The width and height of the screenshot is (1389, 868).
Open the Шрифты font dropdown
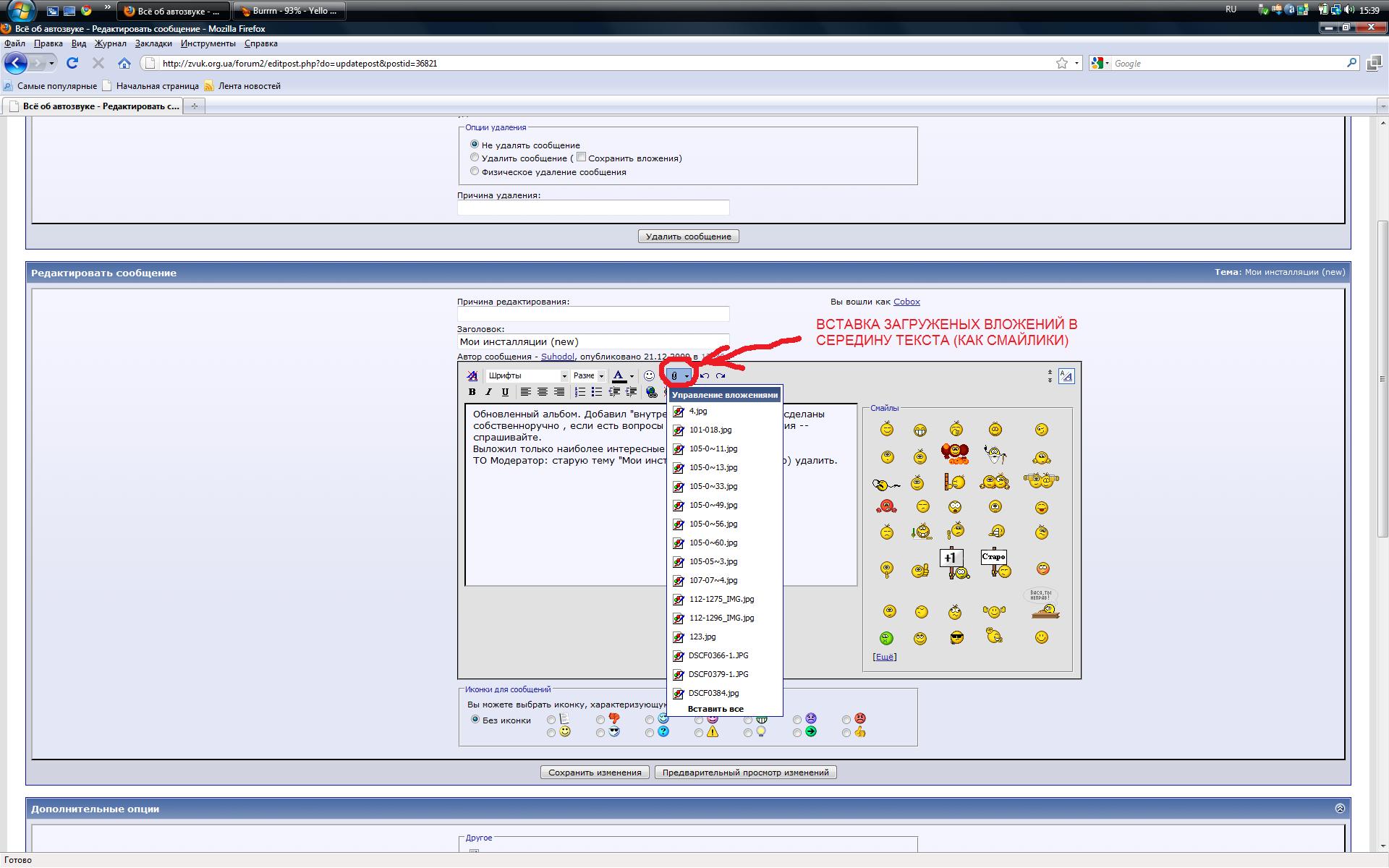pos(527,375)
